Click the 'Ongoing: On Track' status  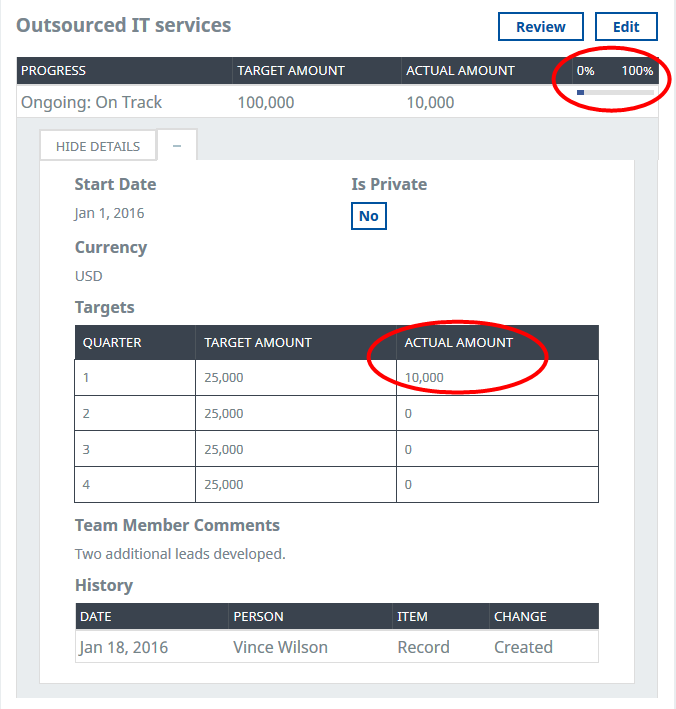click(91, 102)
